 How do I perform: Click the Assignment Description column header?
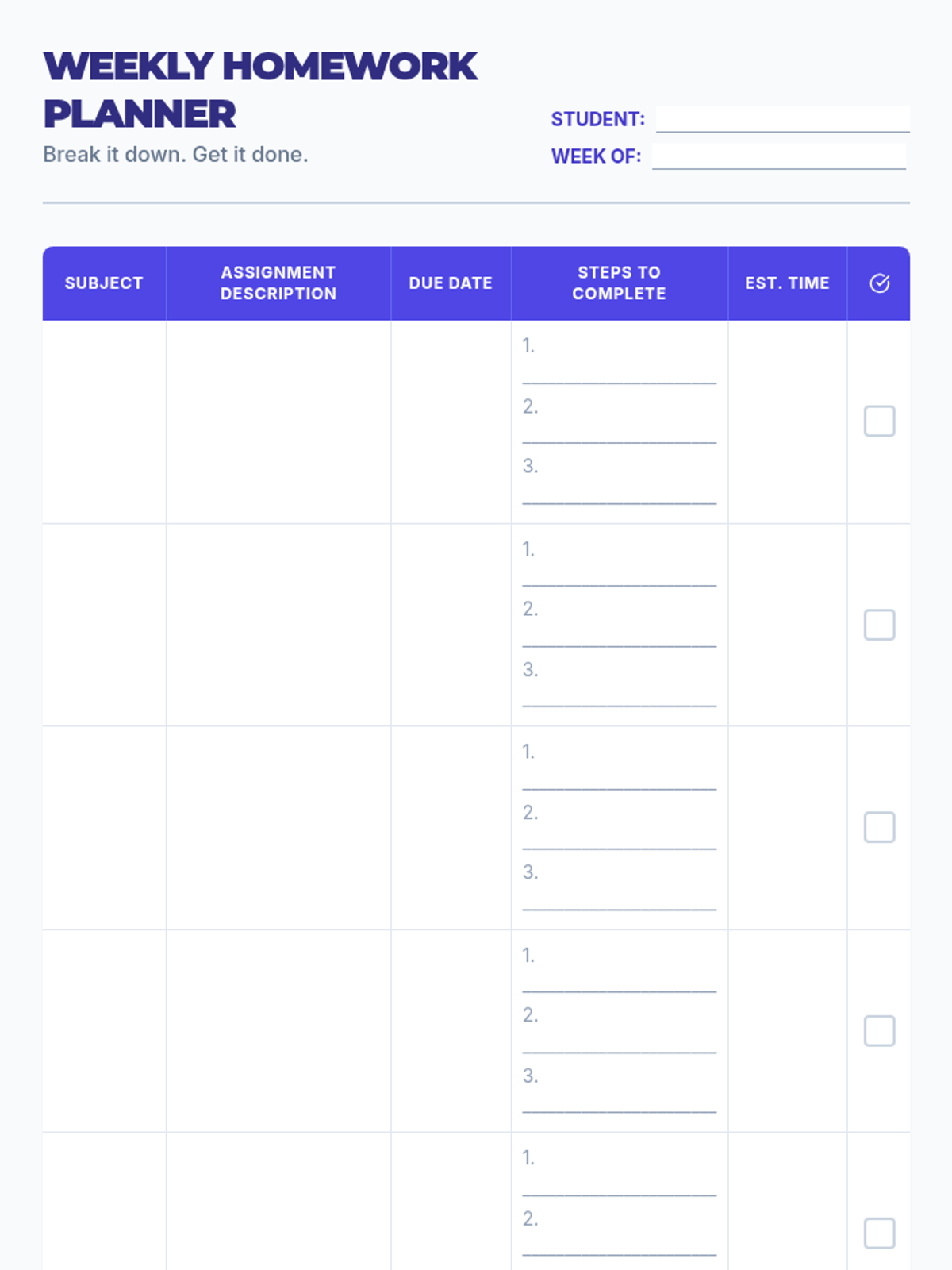point(278,283)
